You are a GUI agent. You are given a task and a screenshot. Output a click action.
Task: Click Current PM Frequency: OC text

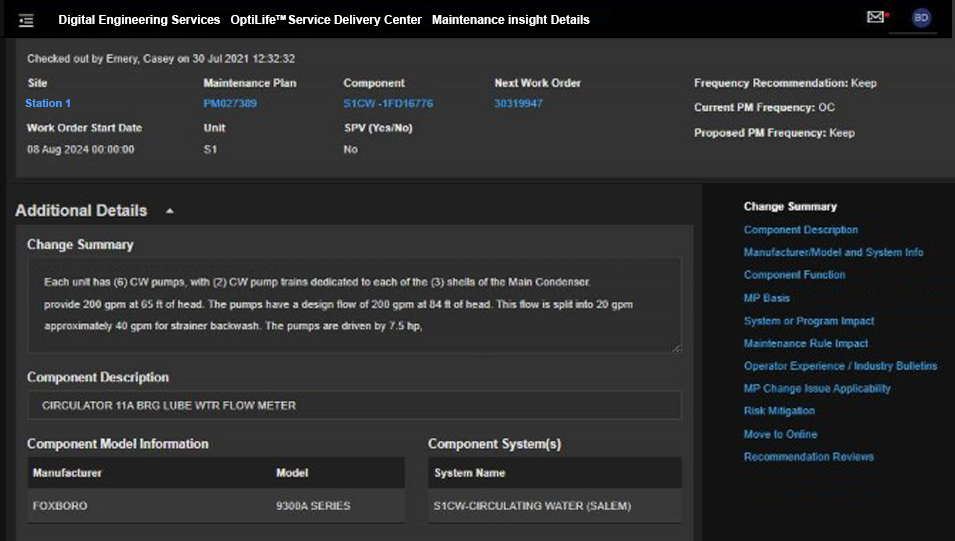pyautogui.click(x=764, y=107)
